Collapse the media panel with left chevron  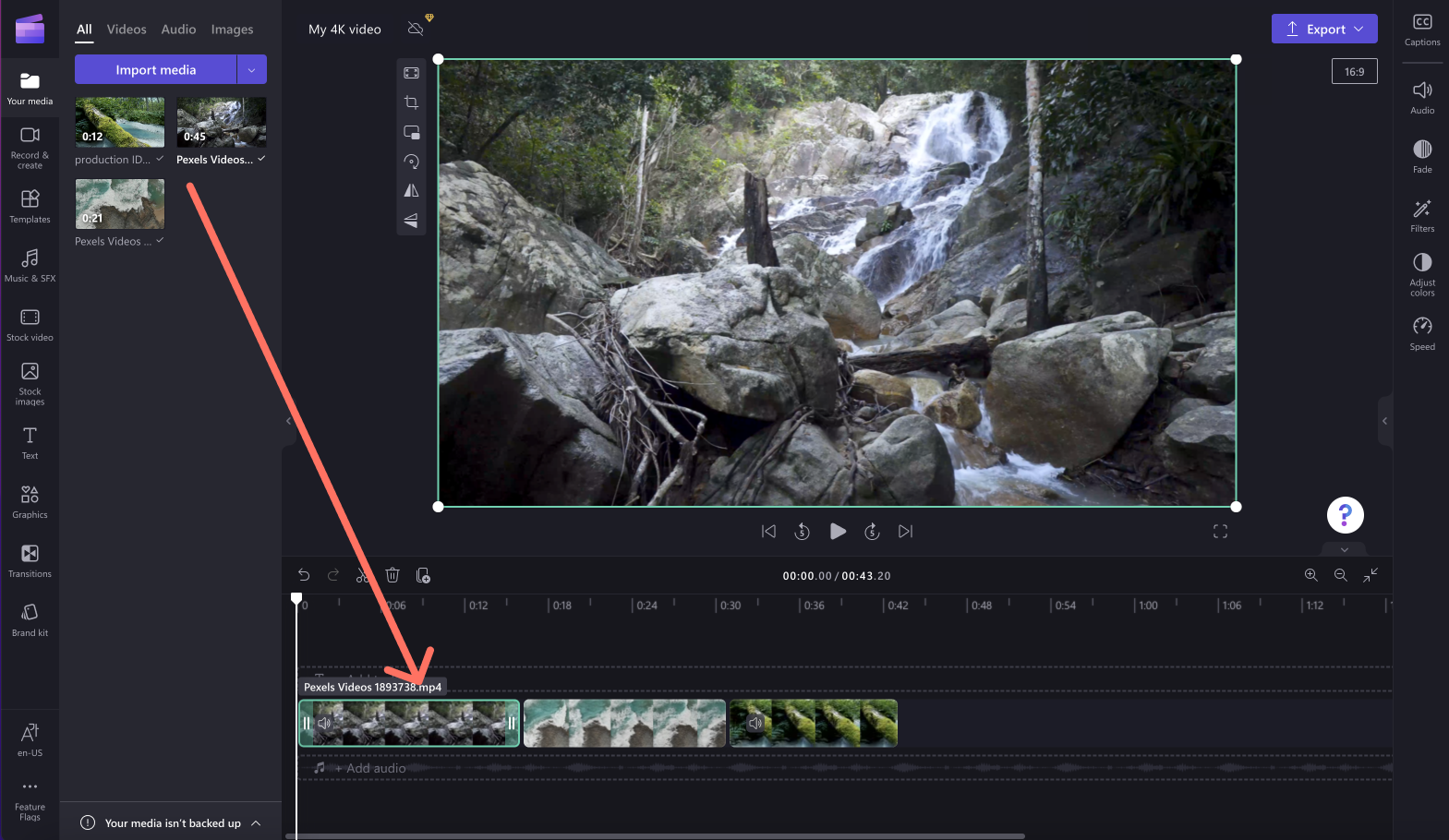coord(288,421)
